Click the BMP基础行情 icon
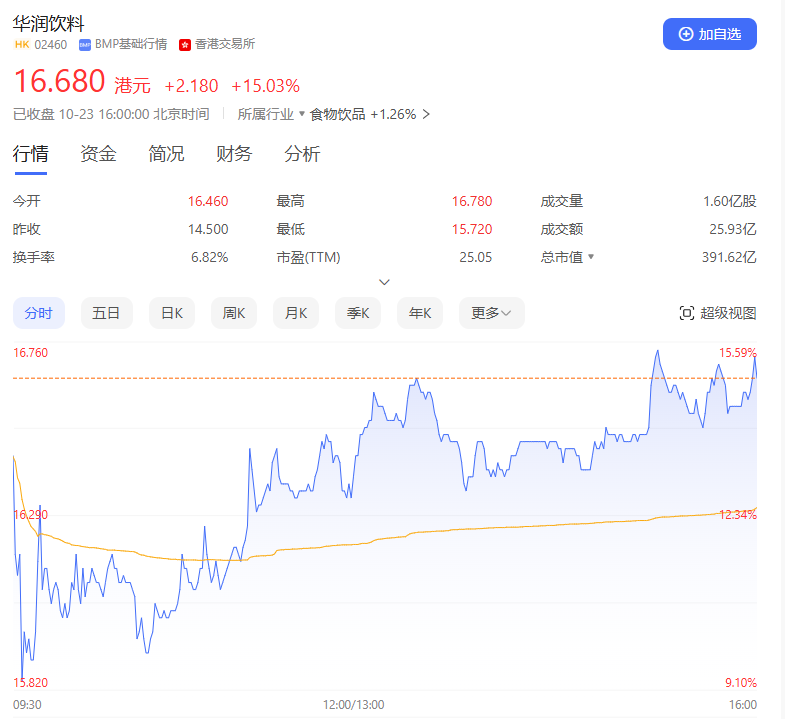785x719 pixels. pyautogui.click(x=85, y=45)
